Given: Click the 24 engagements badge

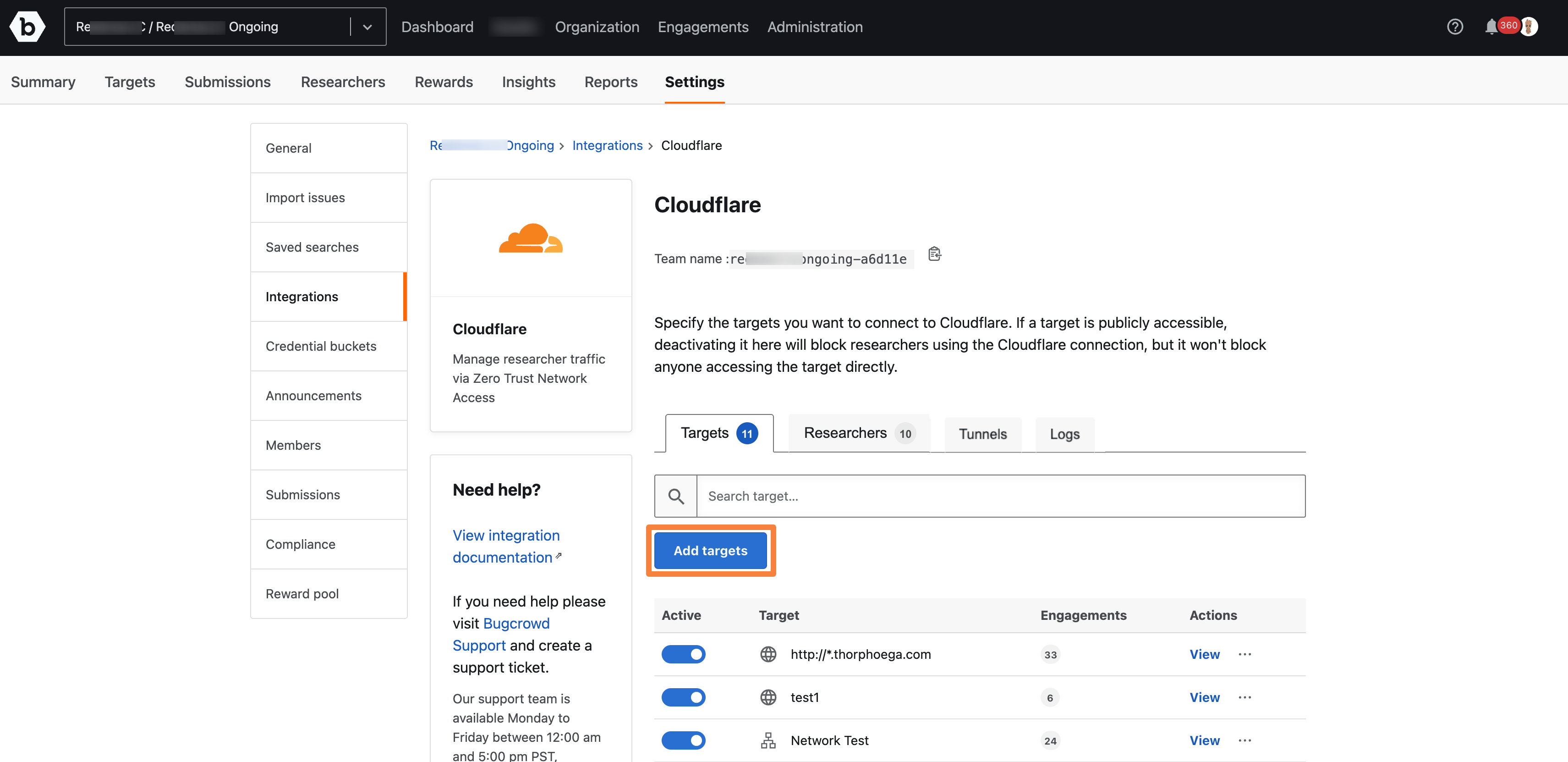Looking at the screenshot, I should tap(1050, 741).
